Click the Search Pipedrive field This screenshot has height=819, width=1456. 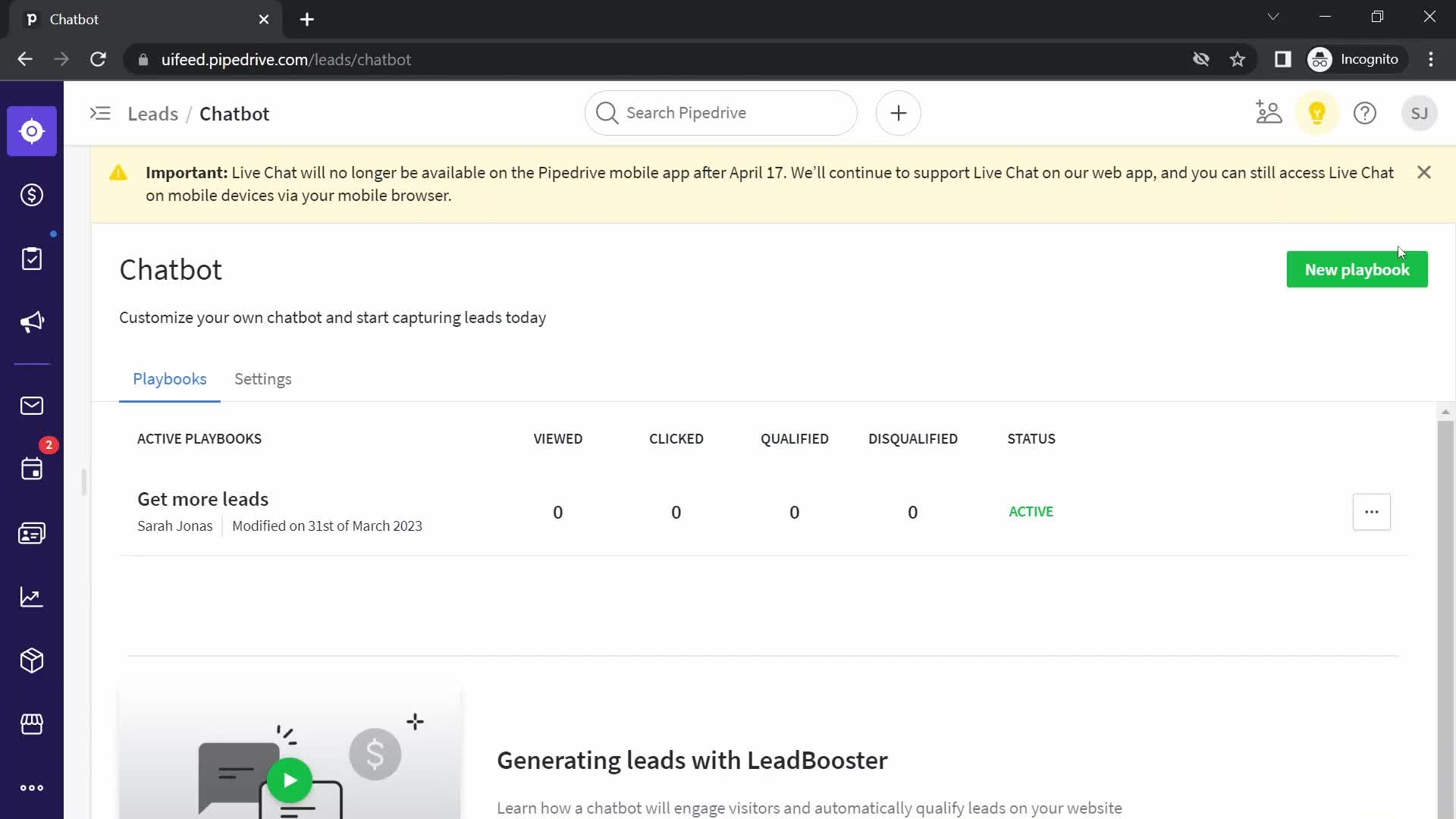[721, 113]
